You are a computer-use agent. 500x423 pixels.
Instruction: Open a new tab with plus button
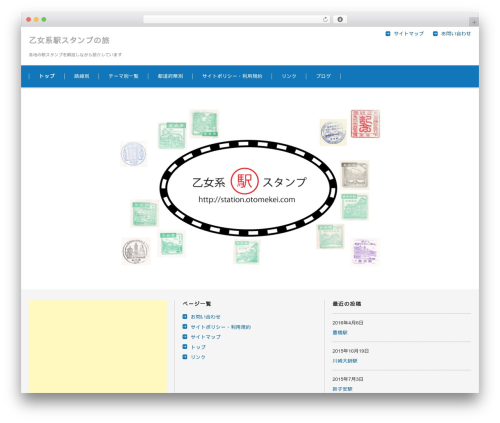click(474, 22)
